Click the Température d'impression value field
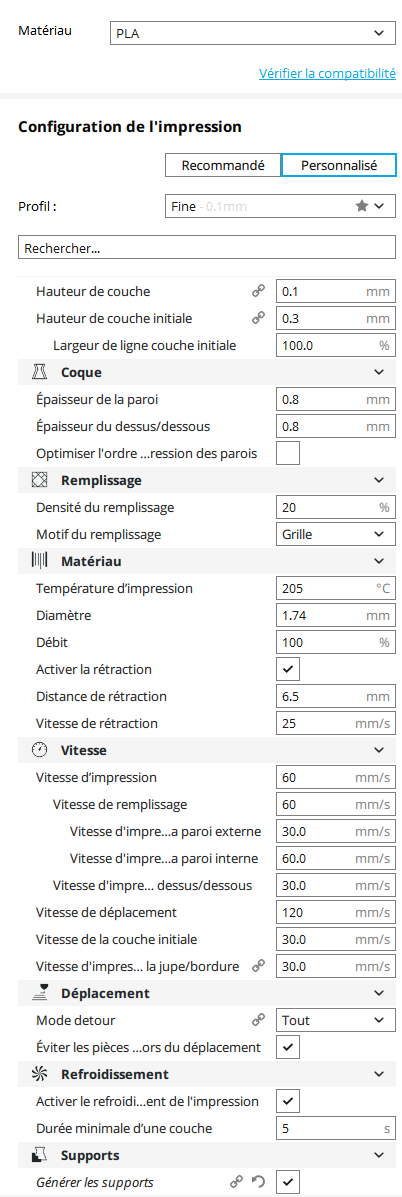 pos(336,589)
